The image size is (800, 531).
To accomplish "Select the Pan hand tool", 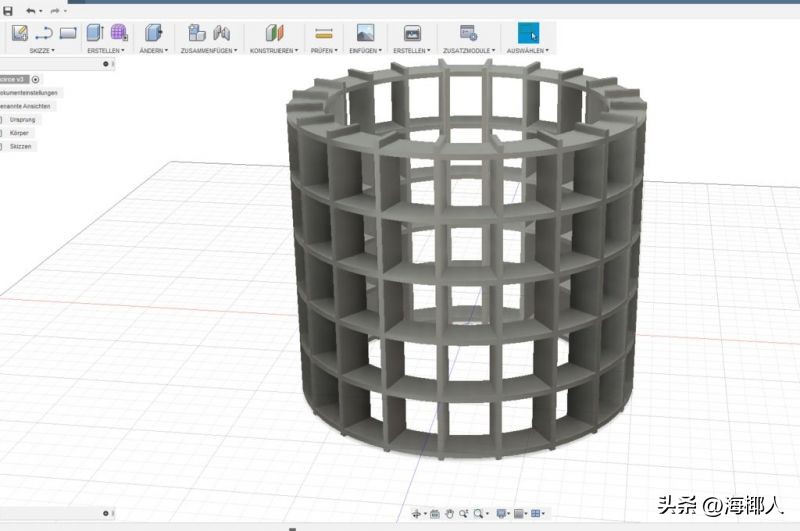I will [450, 513].
